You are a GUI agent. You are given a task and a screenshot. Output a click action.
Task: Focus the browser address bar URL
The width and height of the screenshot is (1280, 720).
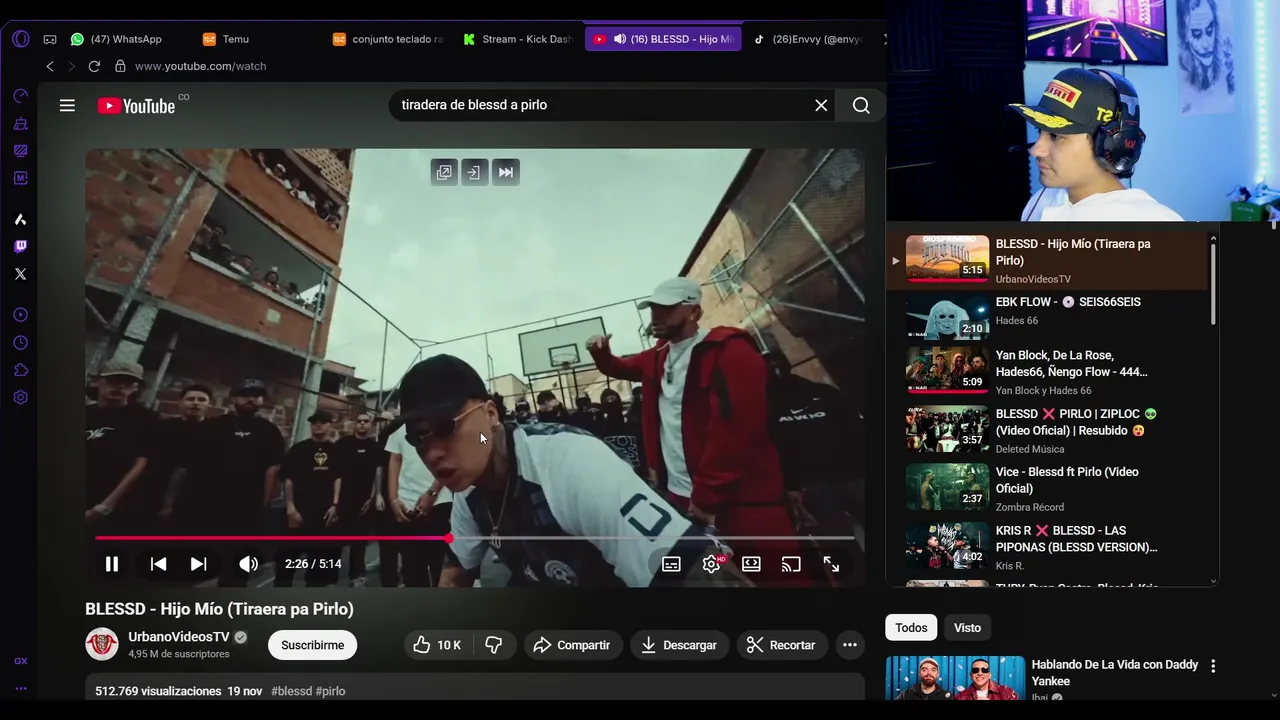click(x=200, y=66)
